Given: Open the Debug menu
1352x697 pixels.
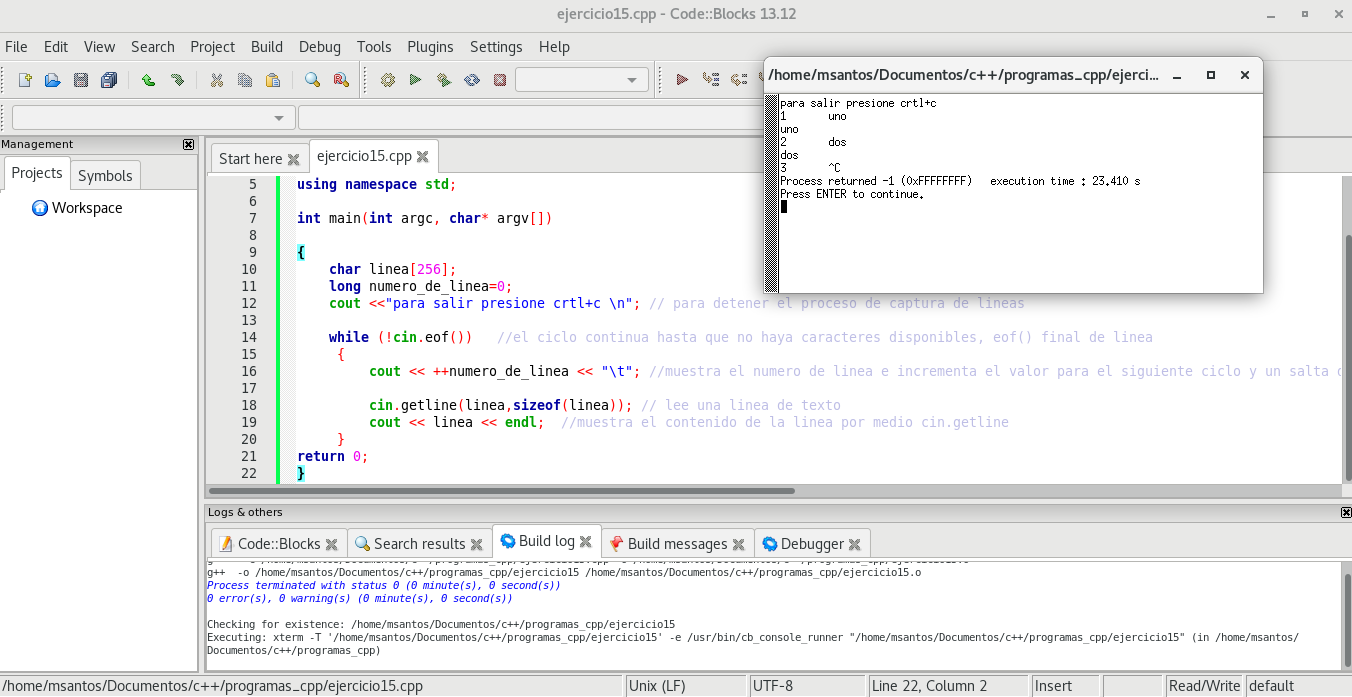Looking at the screenshot, I should pos(319,47).
